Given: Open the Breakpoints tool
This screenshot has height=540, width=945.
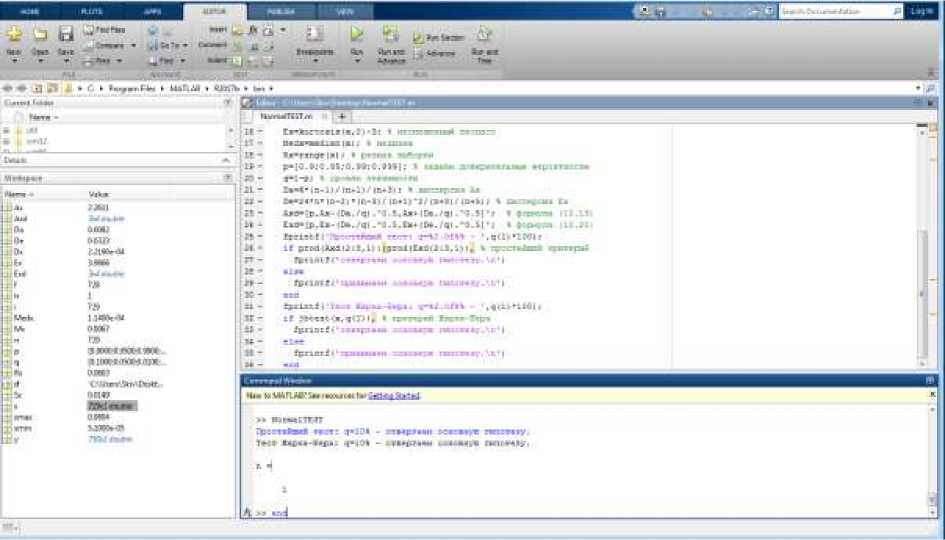Looking at the screenshot, I should [x=314, y=35].
